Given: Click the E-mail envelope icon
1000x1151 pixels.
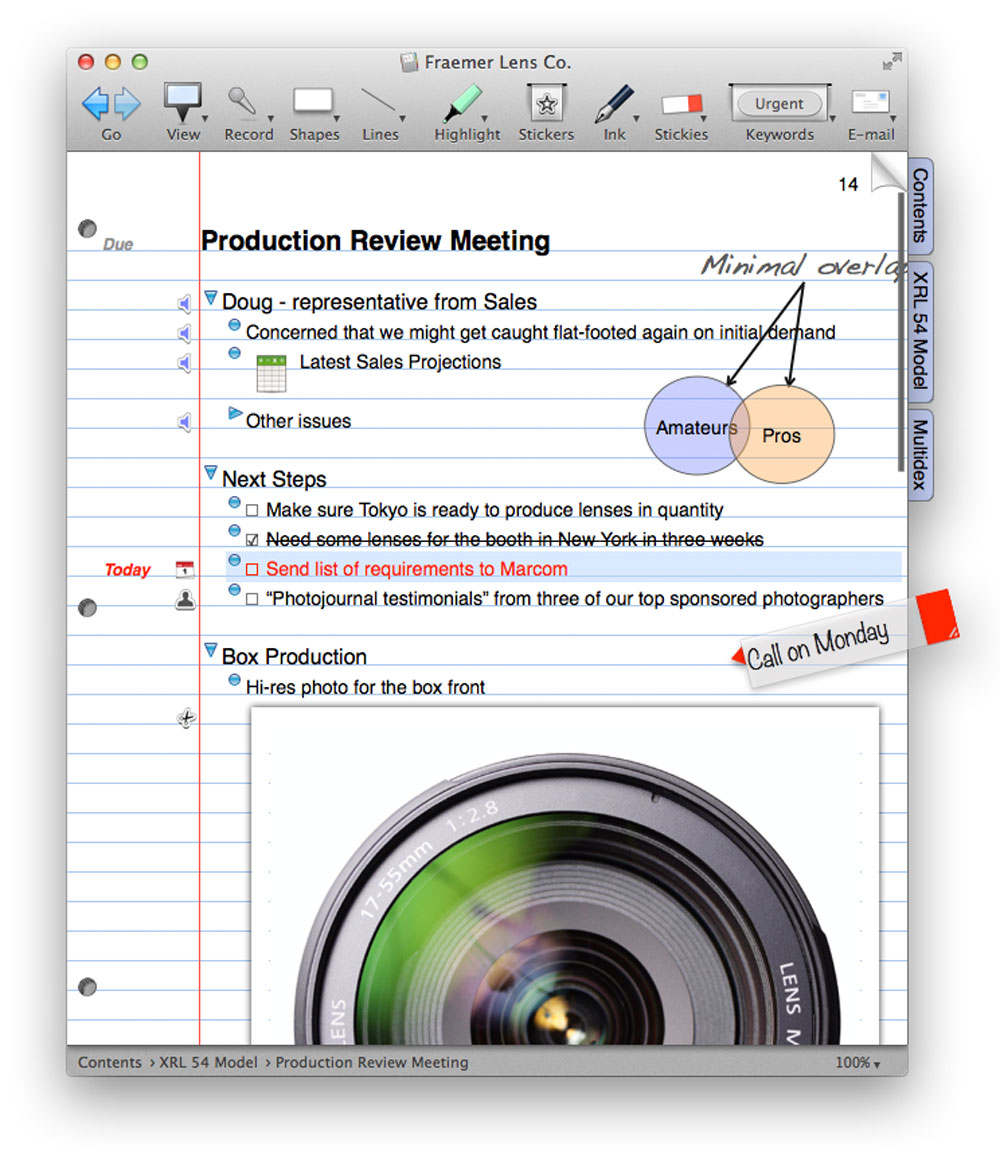Looking at the screenshot, I should click(870, 102).
